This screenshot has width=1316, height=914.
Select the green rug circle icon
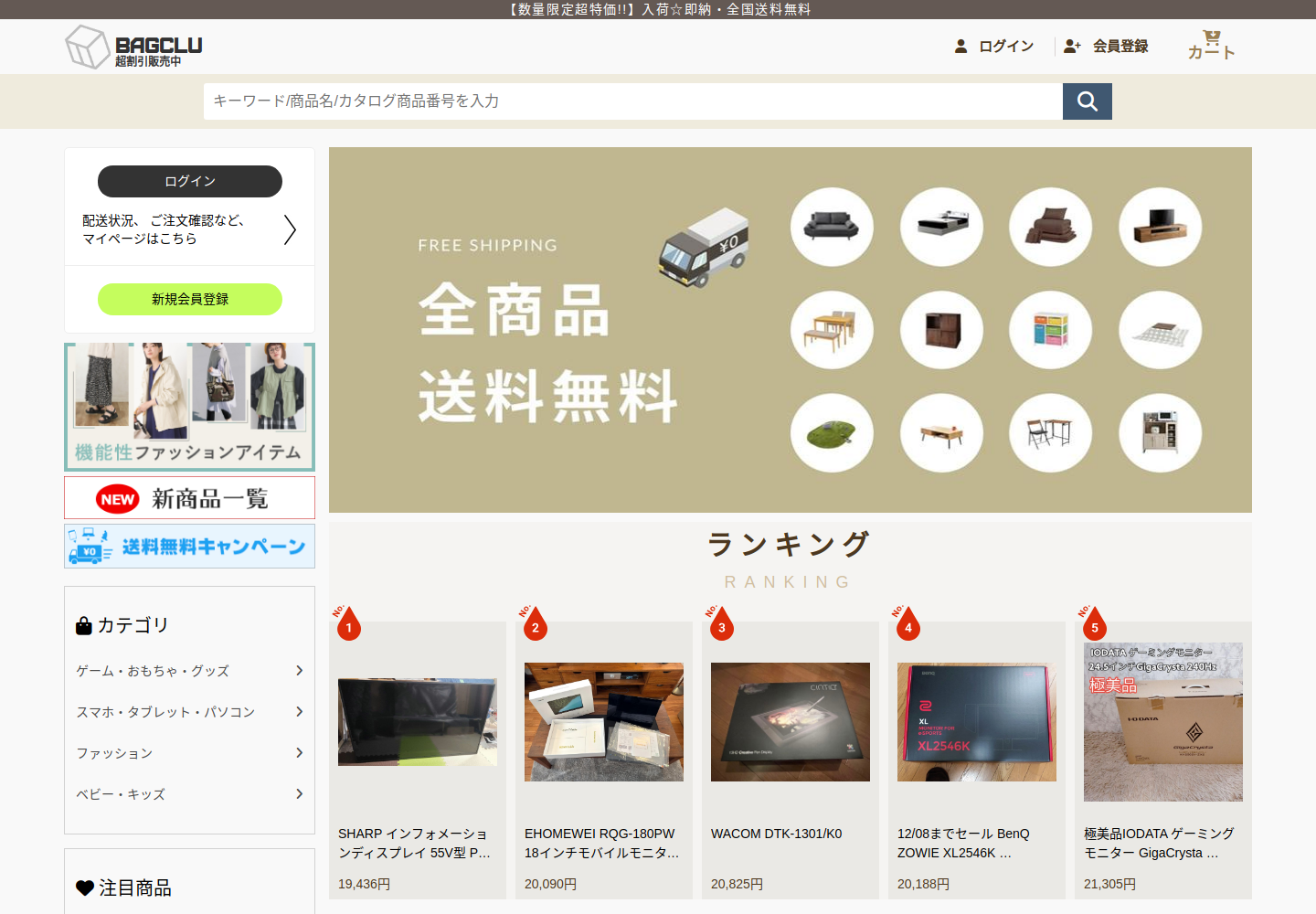[832, 433]
